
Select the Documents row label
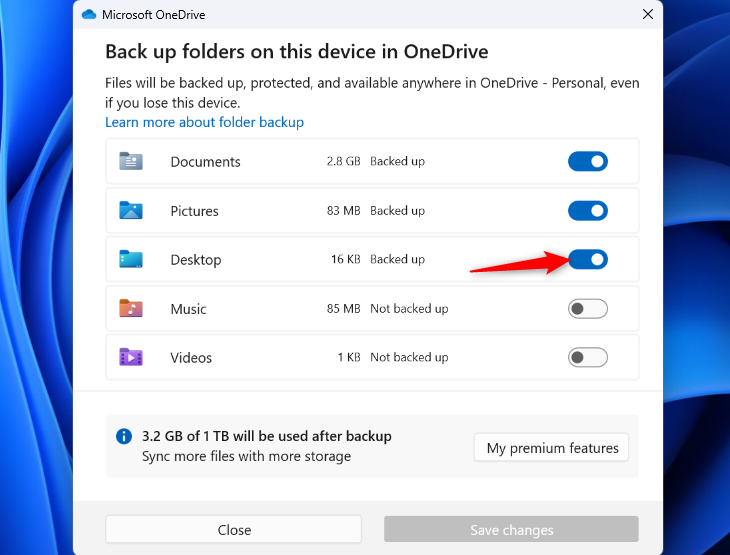coord(205,162)
